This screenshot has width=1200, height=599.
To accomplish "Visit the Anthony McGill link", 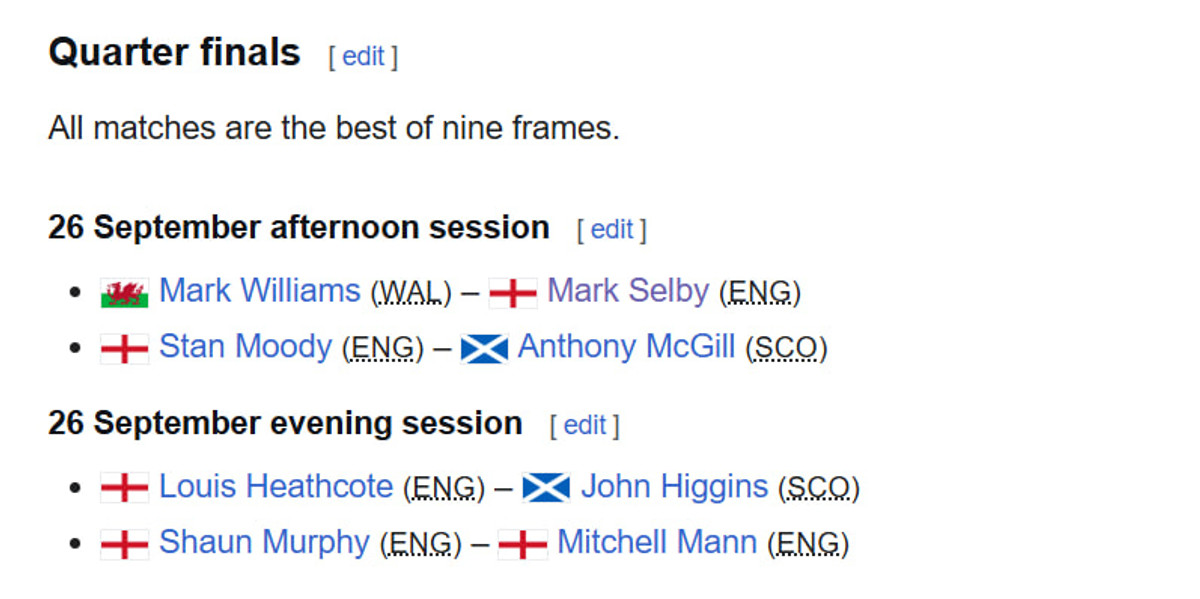I will point(626,347).
